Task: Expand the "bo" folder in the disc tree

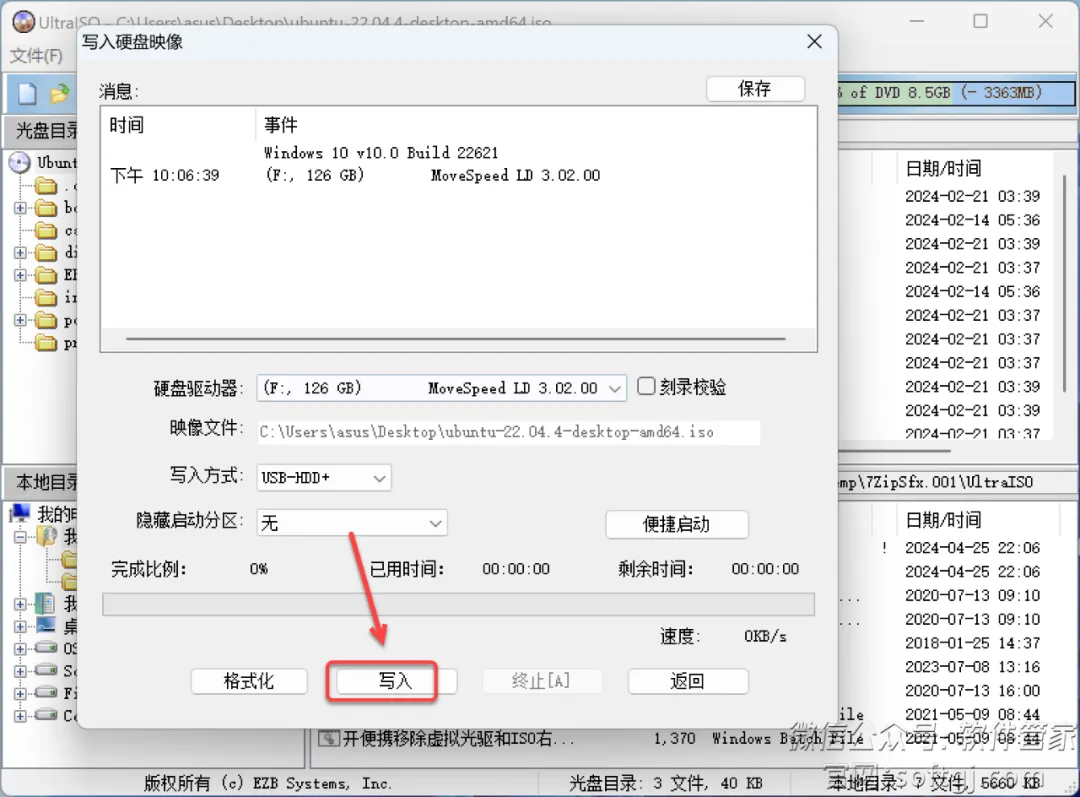Action: click(x=20, y=208)
